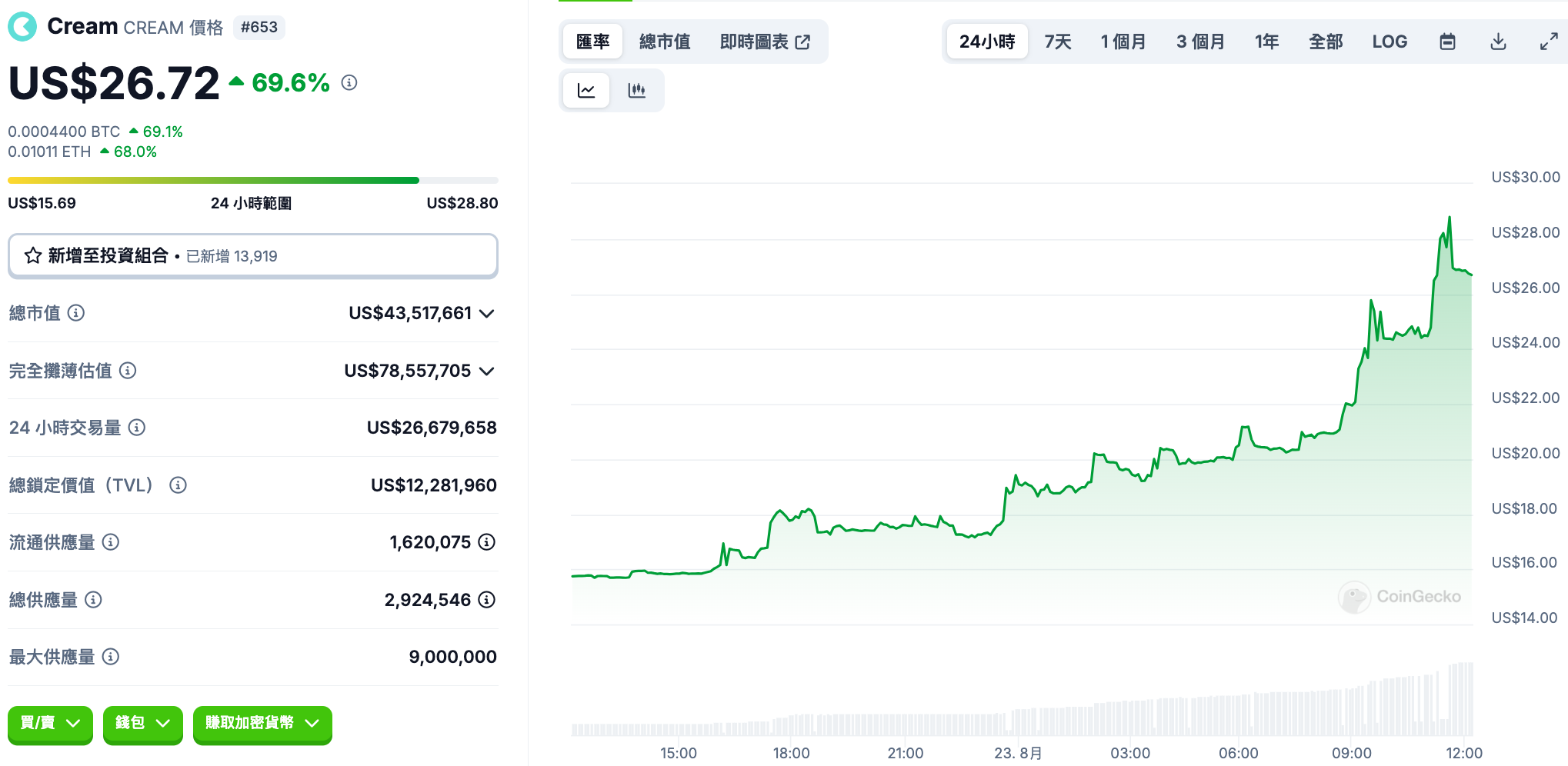Click 新增至投資組合 button
The width and height of the screenshot is (1568, 766).
coord(253,255)
